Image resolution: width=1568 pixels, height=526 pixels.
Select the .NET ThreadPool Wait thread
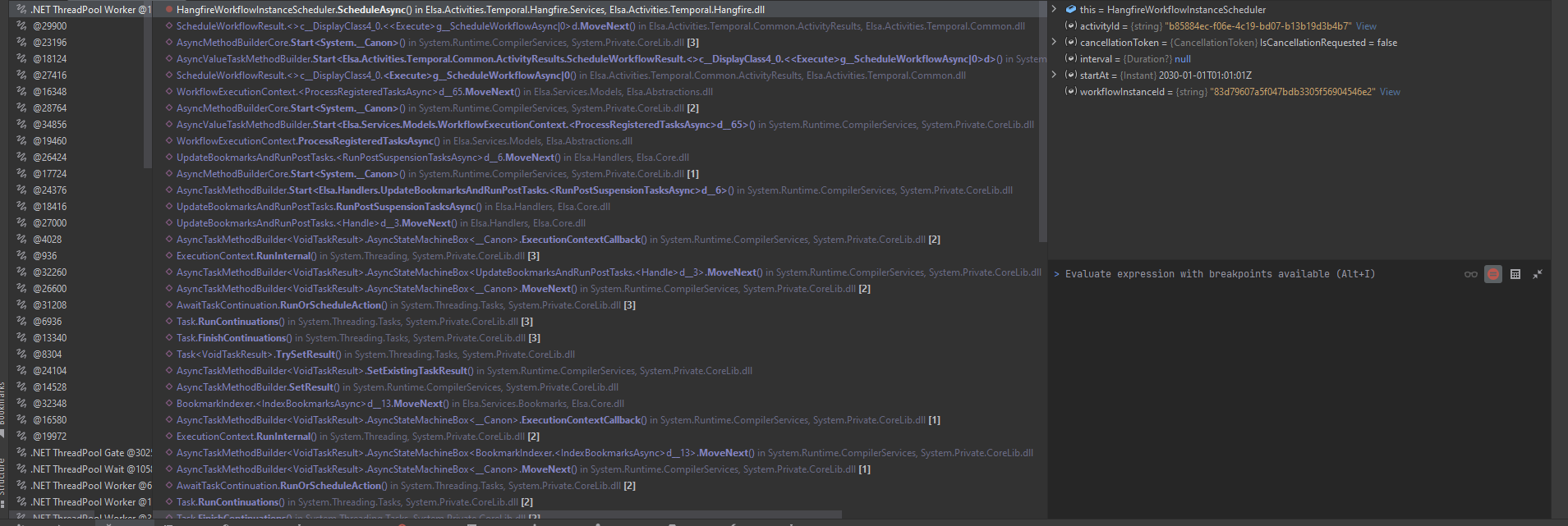click(x=80, y=469)
